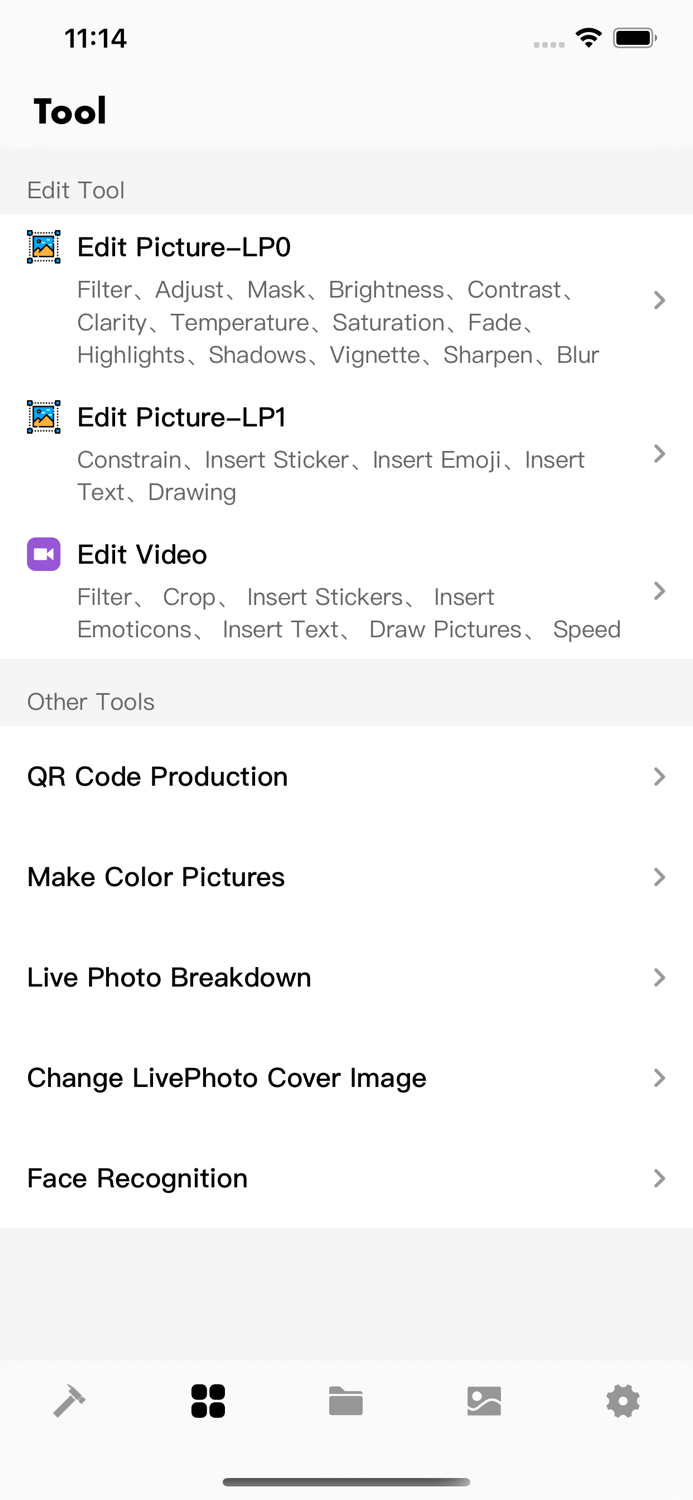Viewport: 693px width, 1500px height.
Task: Open the QR Code Production chevron
Action: point(660,777)
